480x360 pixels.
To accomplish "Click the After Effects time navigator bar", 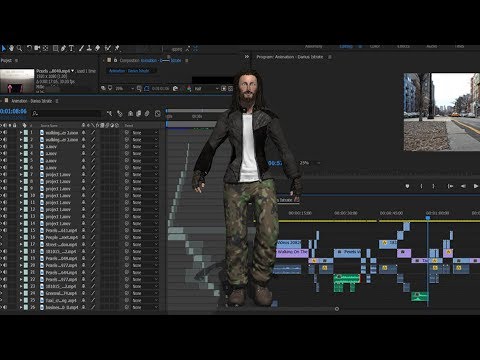I will click(x=197, y=110).
